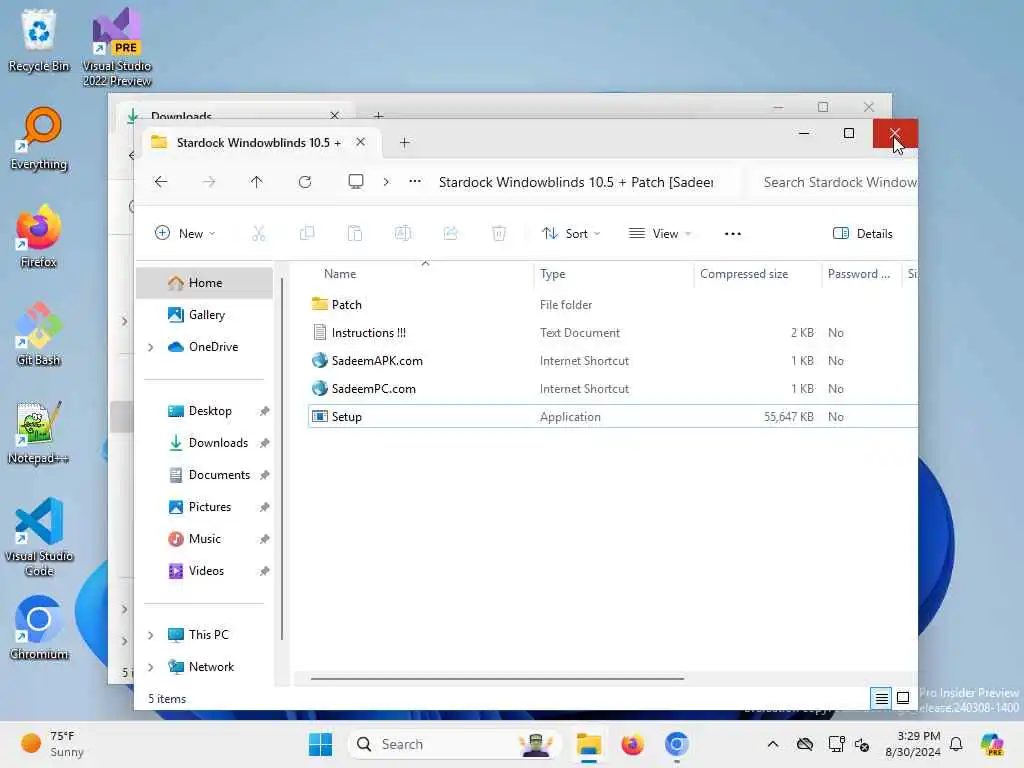Select Home in the navigation pane
Screen dimensions: 1024x768
pos(204,283)
